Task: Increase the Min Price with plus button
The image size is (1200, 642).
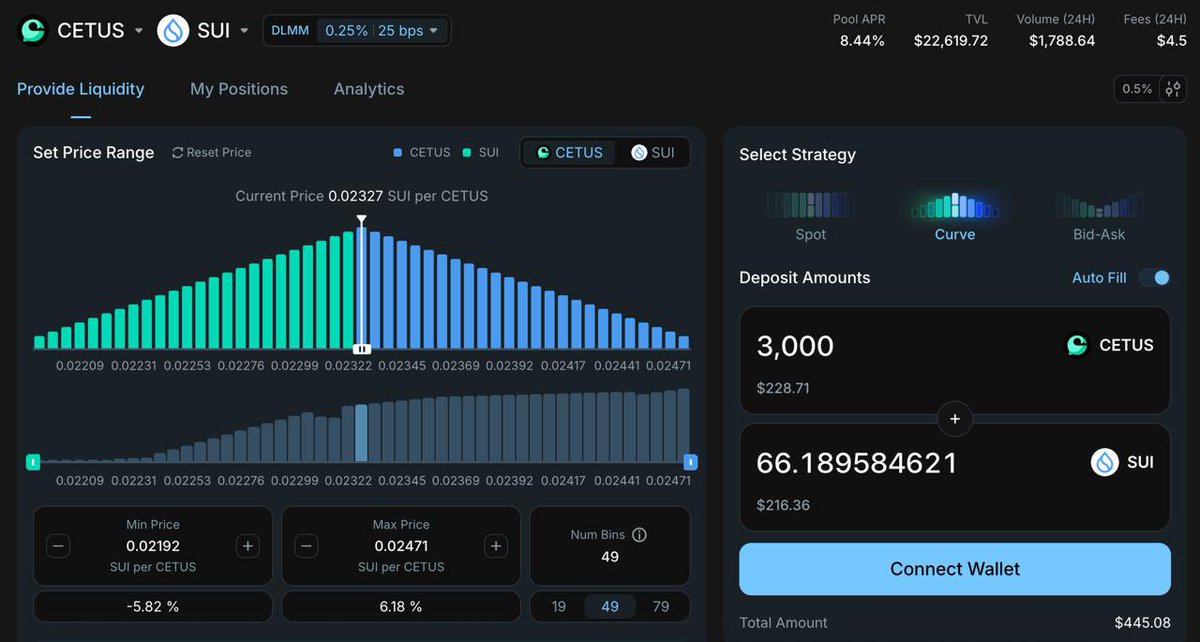Action: click(248, 546)
